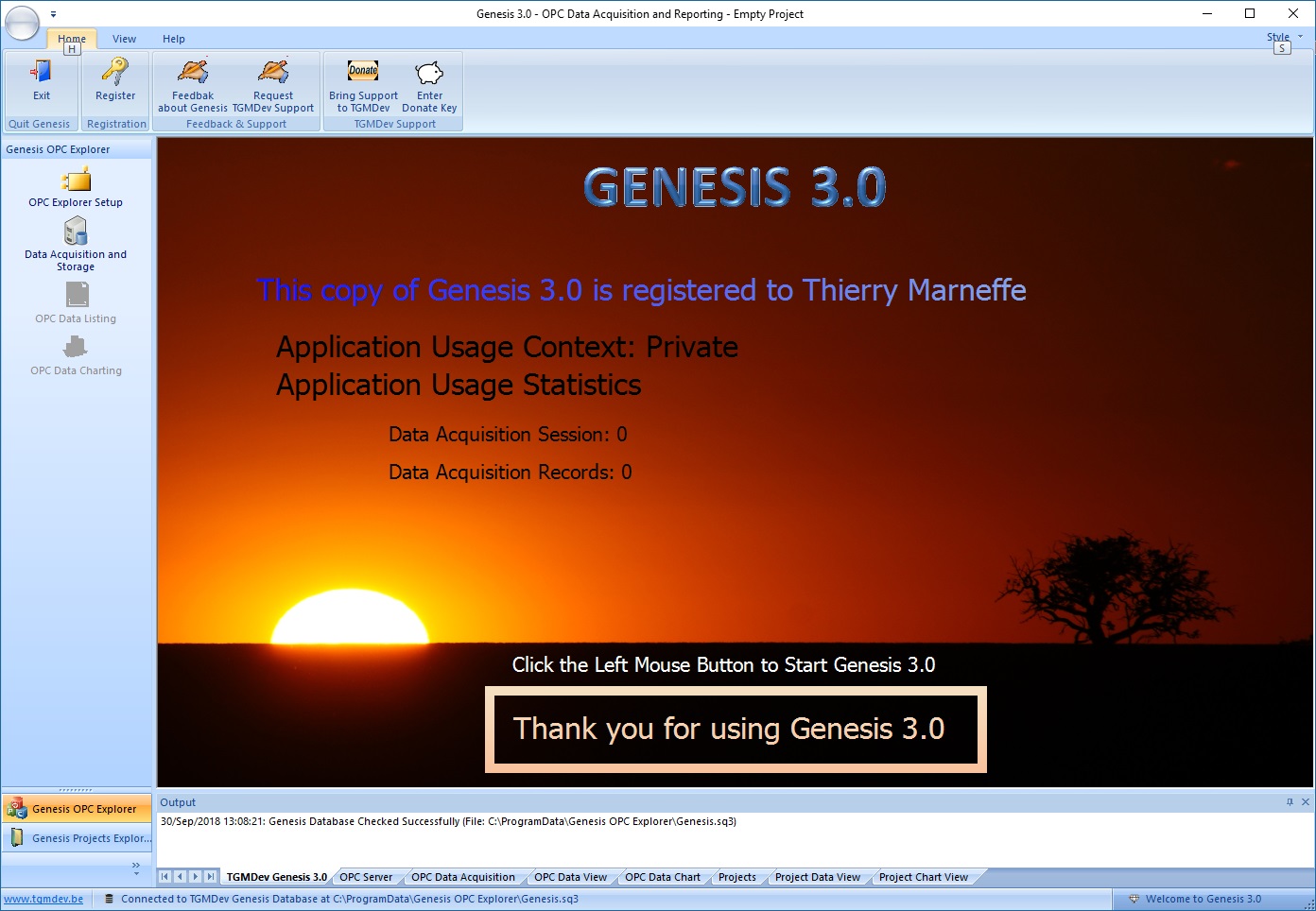Screen dimensions: 1316x911
Task: Click Connected to TGMDev Genesis Database text
Action: pyautogui.click(x=350, y=899)
